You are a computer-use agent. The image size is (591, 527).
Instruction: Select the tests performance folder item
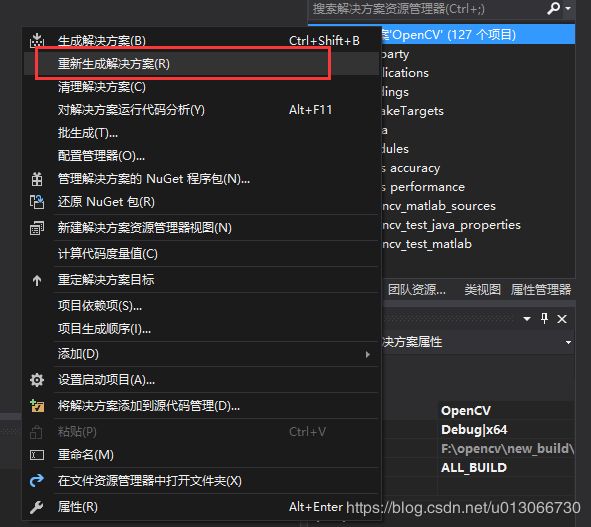(423, 187)
